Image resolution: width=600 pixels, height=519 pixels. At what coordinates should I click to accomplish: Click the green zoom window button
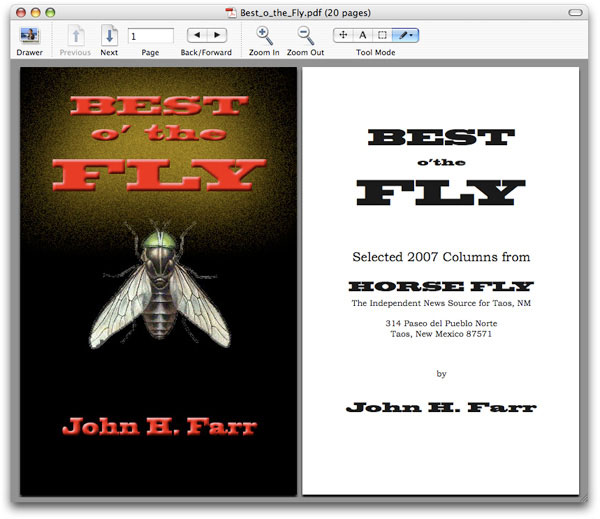click(x=52, y=10)
